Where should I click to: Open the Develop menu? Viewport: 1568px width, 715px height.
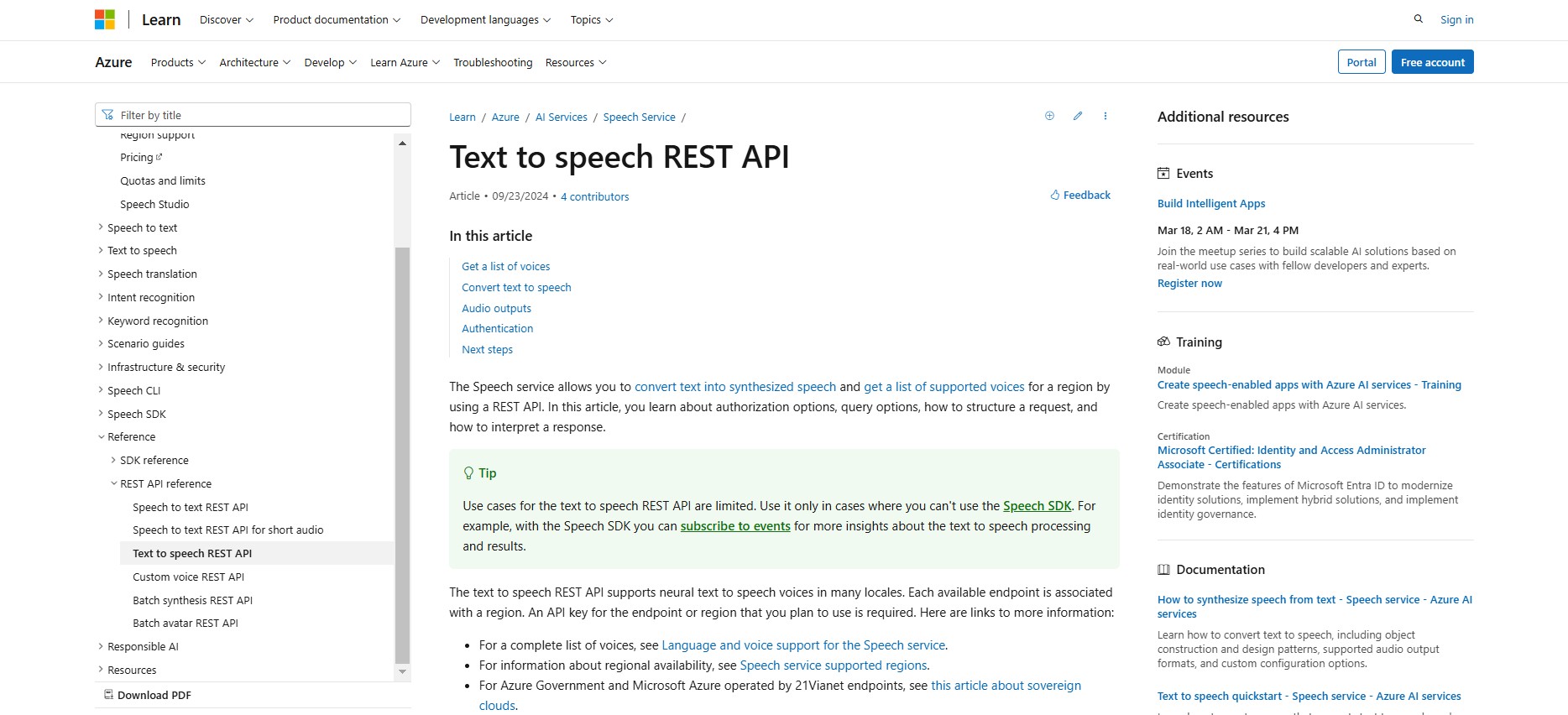(x=331, y=62)
